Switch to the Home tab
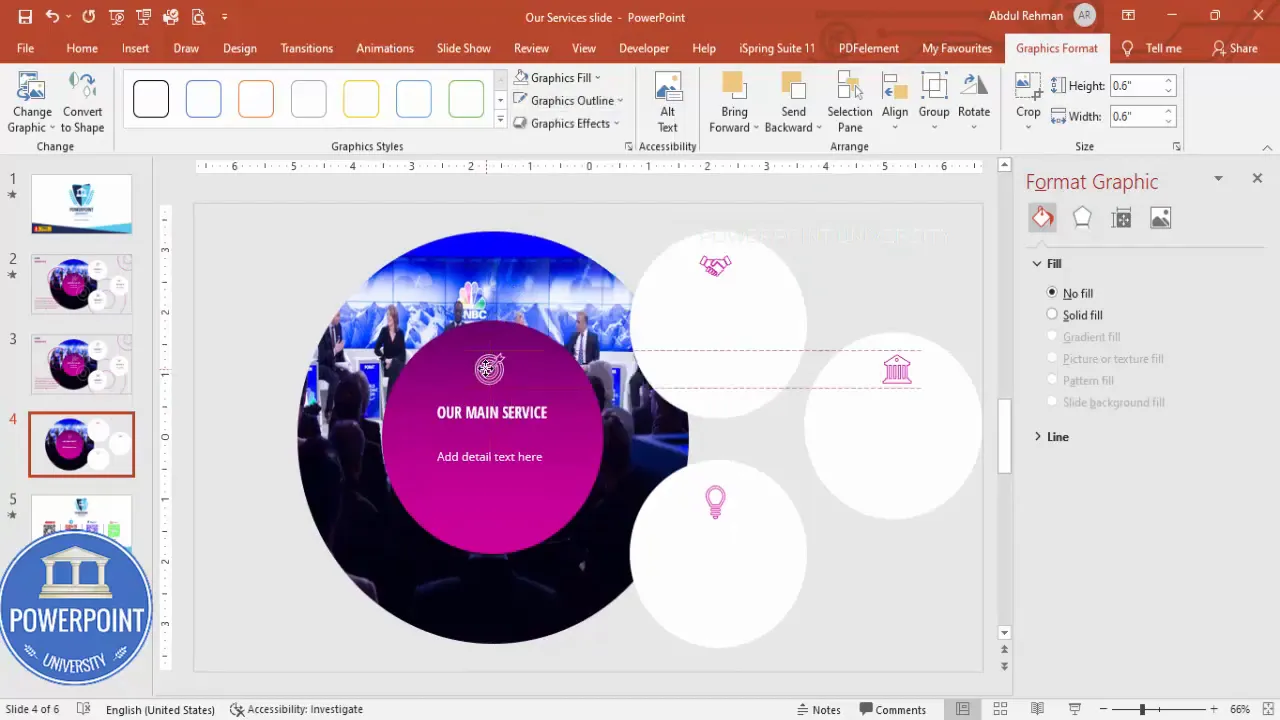This screenshot has height=720, width=1280. tap(82, 48)
